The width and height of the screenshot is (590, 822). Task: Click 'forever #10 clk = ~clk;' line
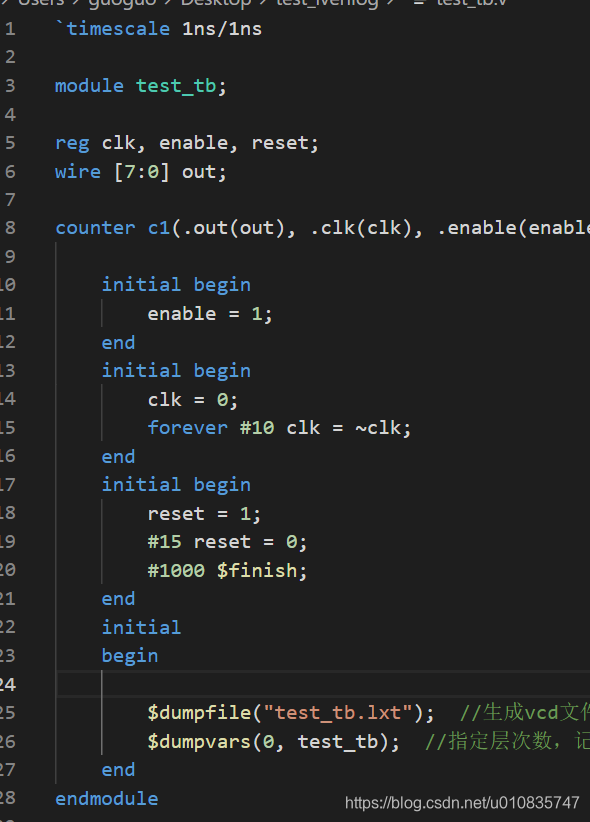pyautogui.click(x=279, y=428)
